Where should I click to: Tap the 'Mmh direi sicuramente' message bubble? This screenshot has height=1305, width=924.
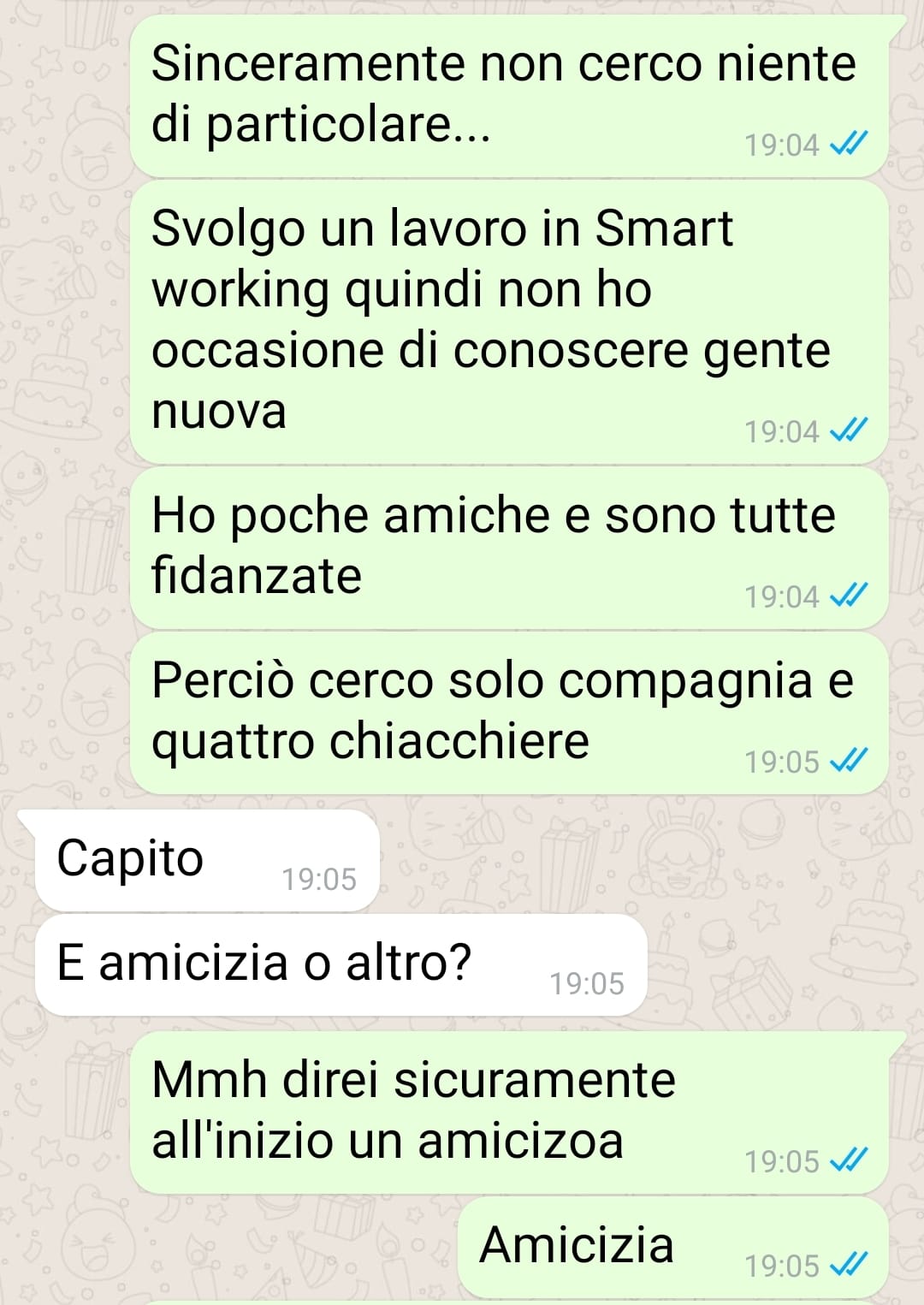click(x=509, y=1112)
